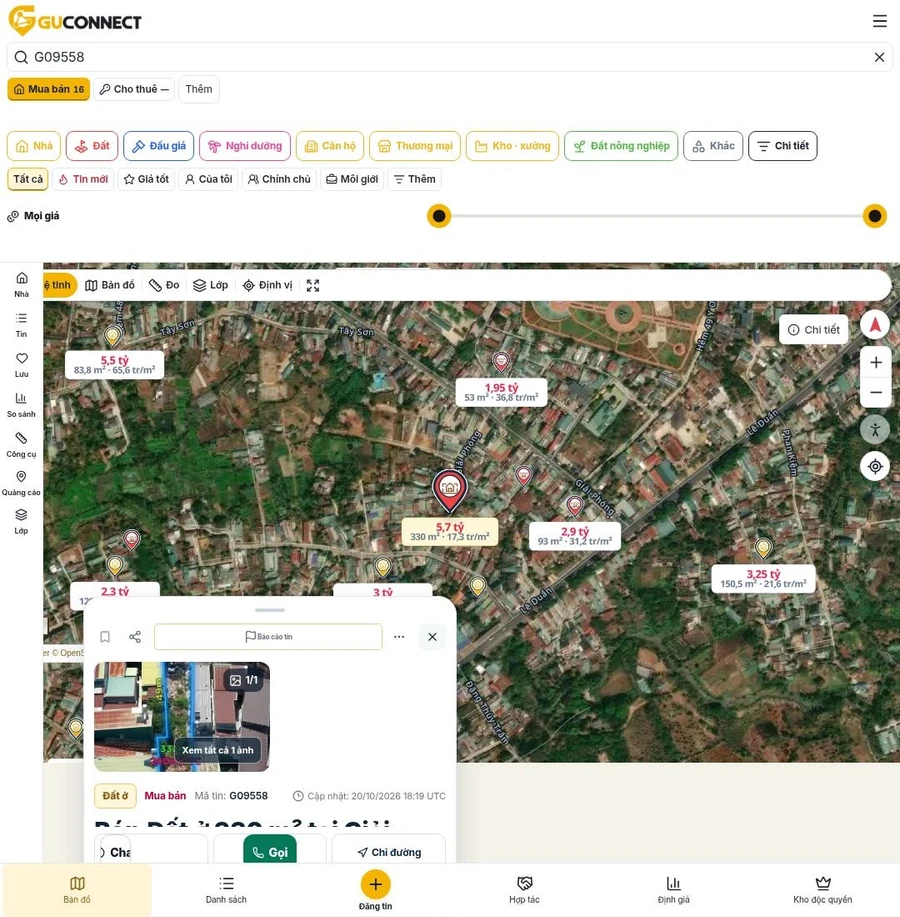Filter by Của tôi

click(x=209, y=179)
